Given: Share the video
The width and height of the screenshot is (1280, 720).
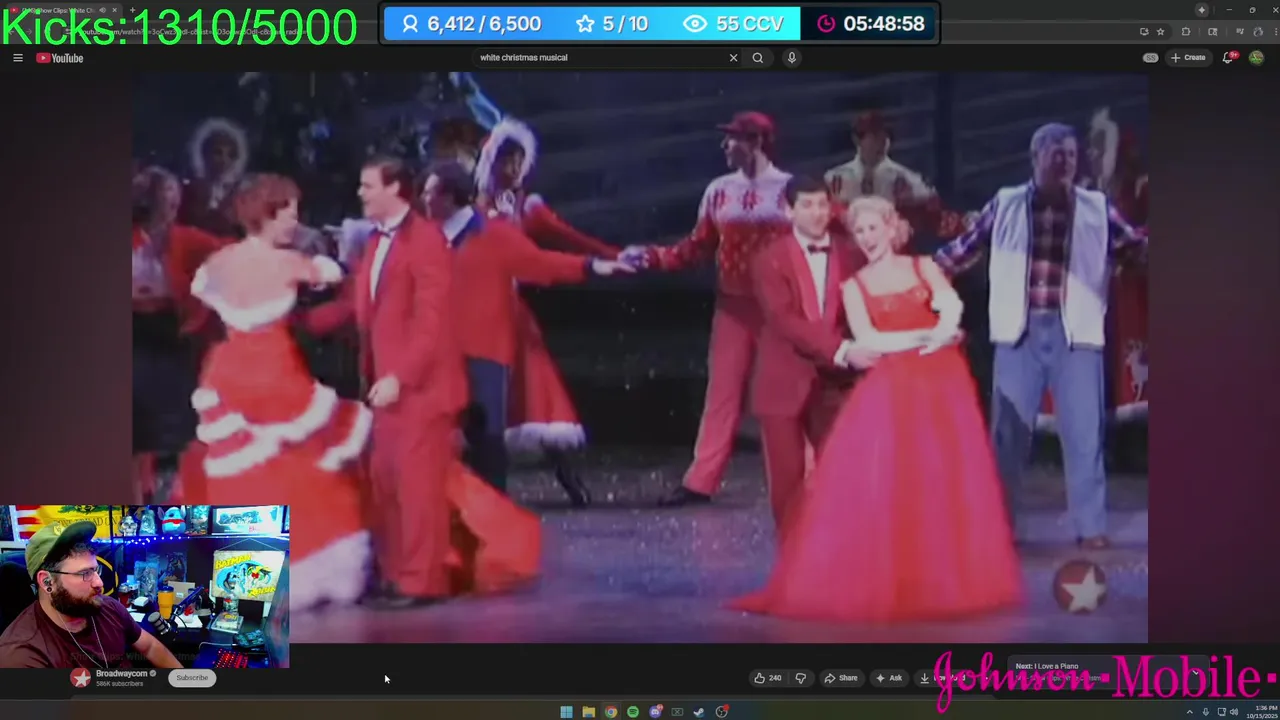Looking at the screenshot, I should [x=840, y=678].
